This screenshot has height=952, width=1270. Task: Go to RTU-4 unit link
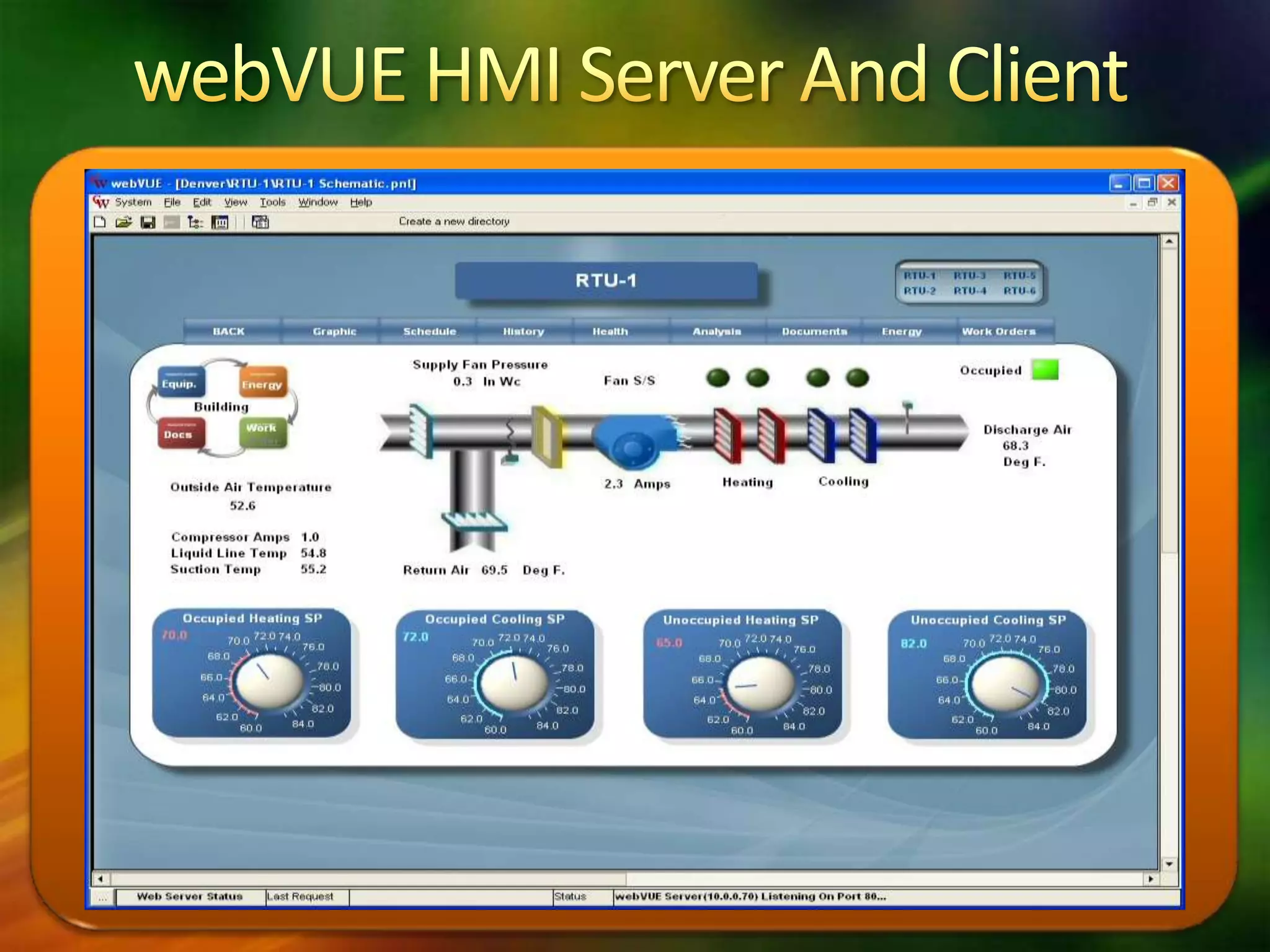pyautogui.click(x=969, y=291)
